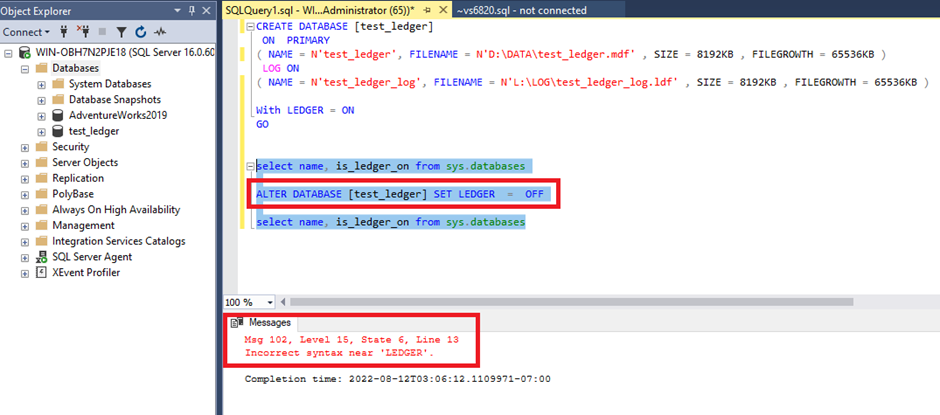Click the XEvent Profiler icon

(41, 272)
